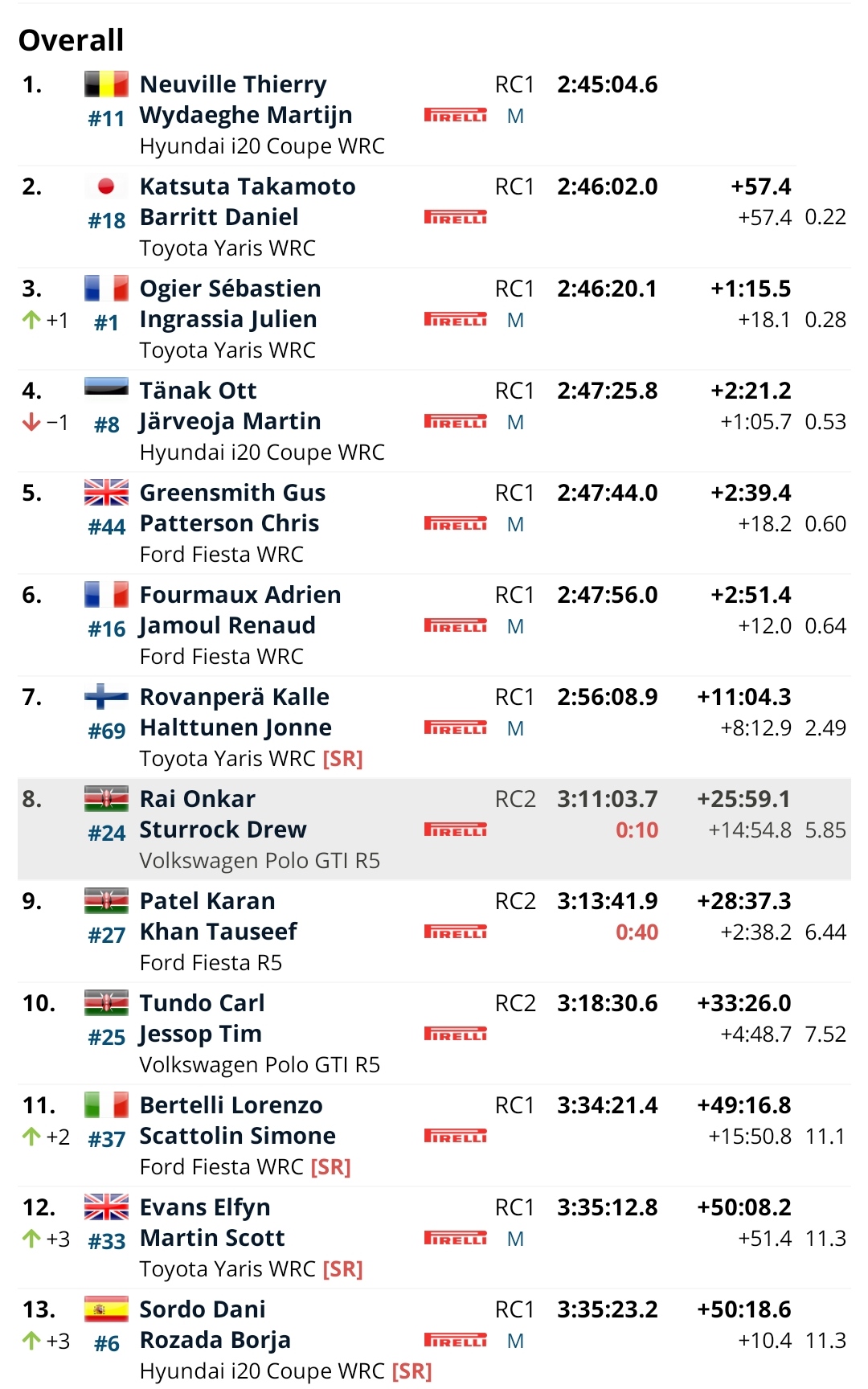This screenshot has height=1389, width=868.
Task: Open Fourmaux Adrien's driver link
Action: coord(240,595)
